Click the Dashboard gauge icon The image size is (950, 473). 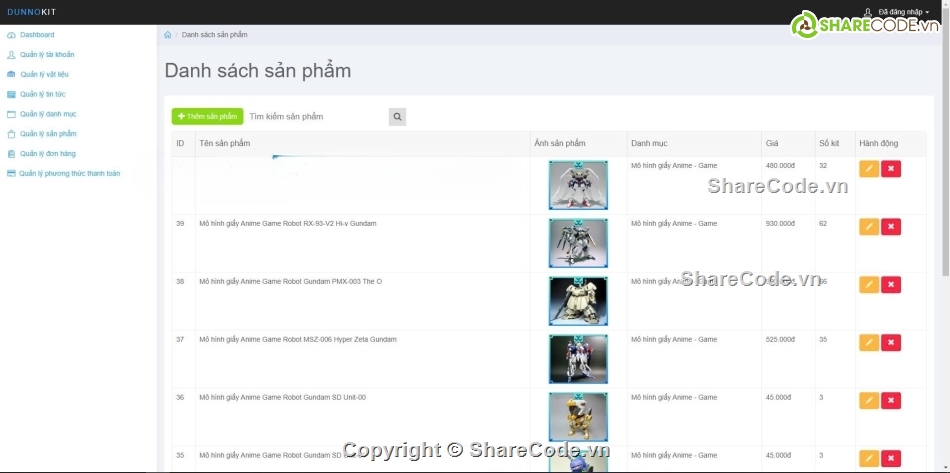11,35
